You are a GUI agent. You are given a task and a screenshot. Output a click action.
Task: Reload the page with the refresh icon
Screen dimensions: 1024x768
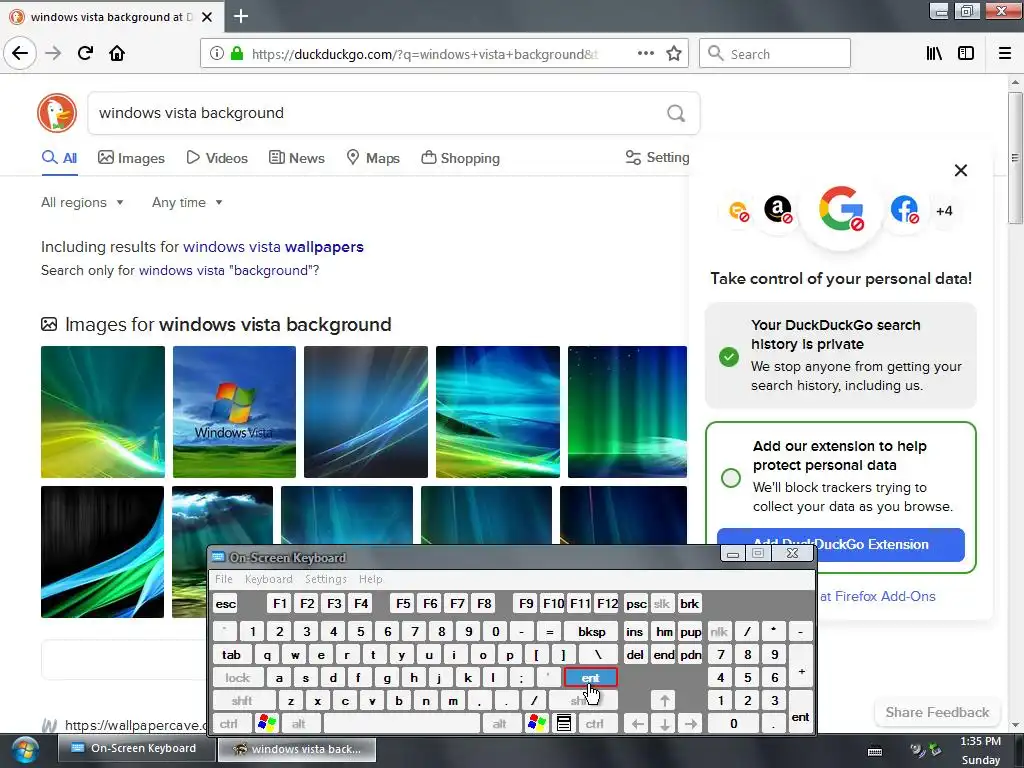pyautogui.click(x=85, y=53)
